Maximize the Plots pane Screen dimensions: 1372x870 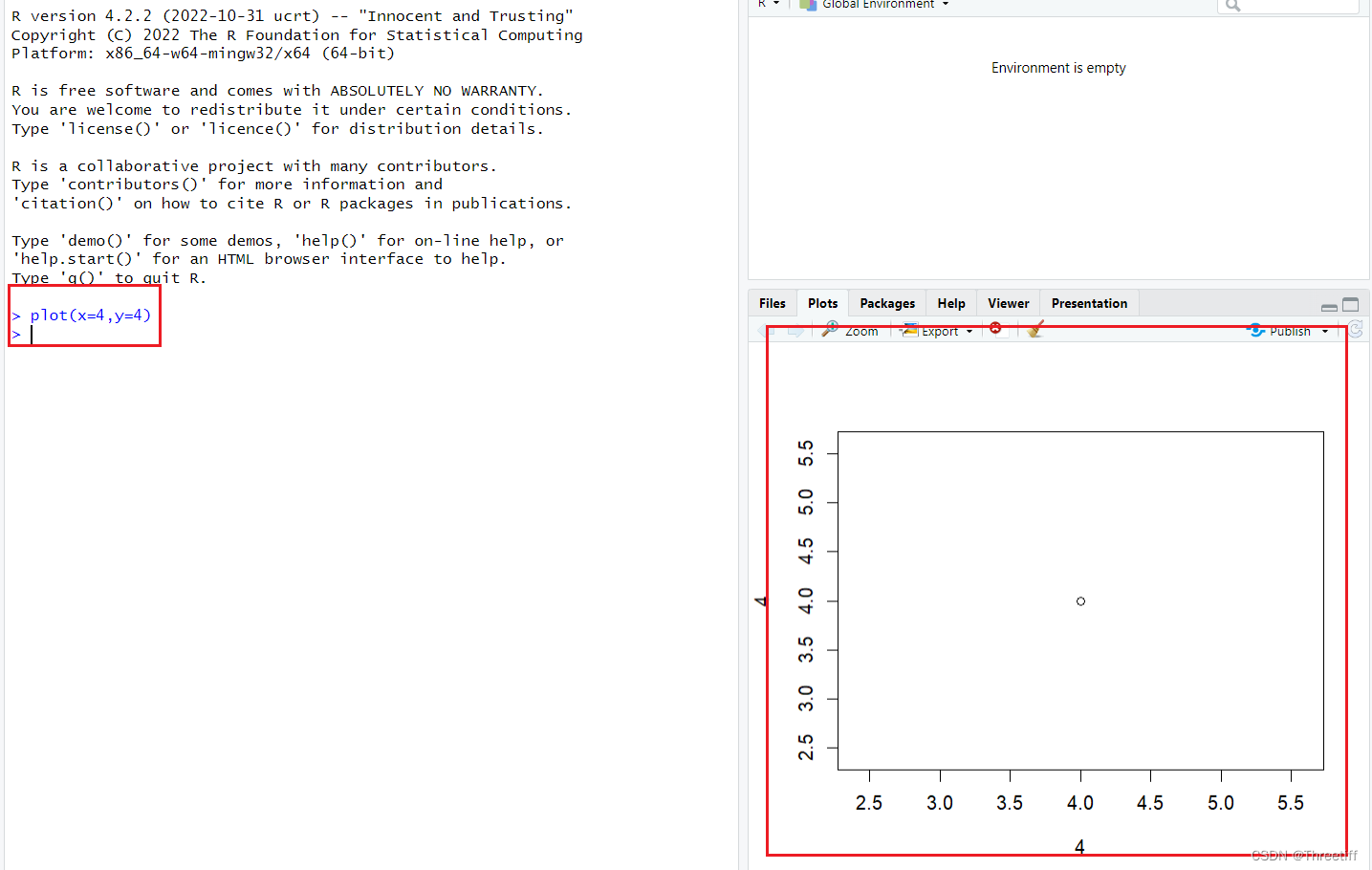pos(1350,305)
